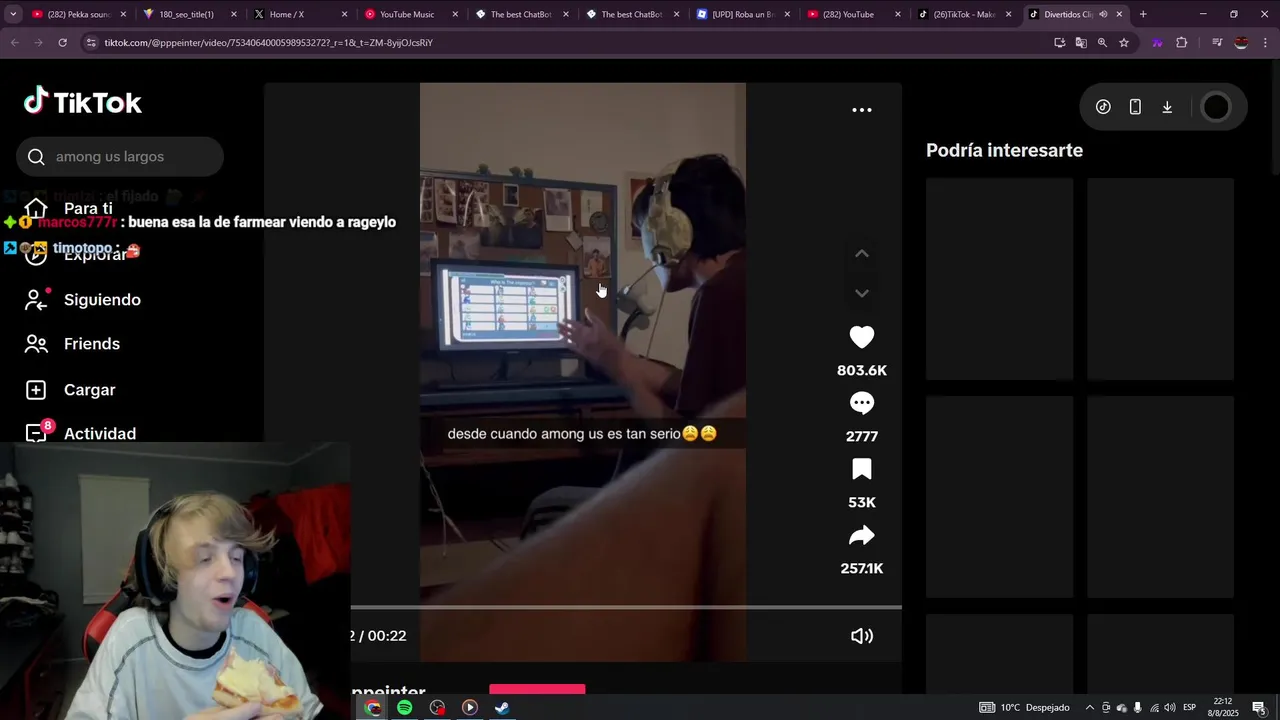Click the TikTok coins icon top right

coord(1103,107)
